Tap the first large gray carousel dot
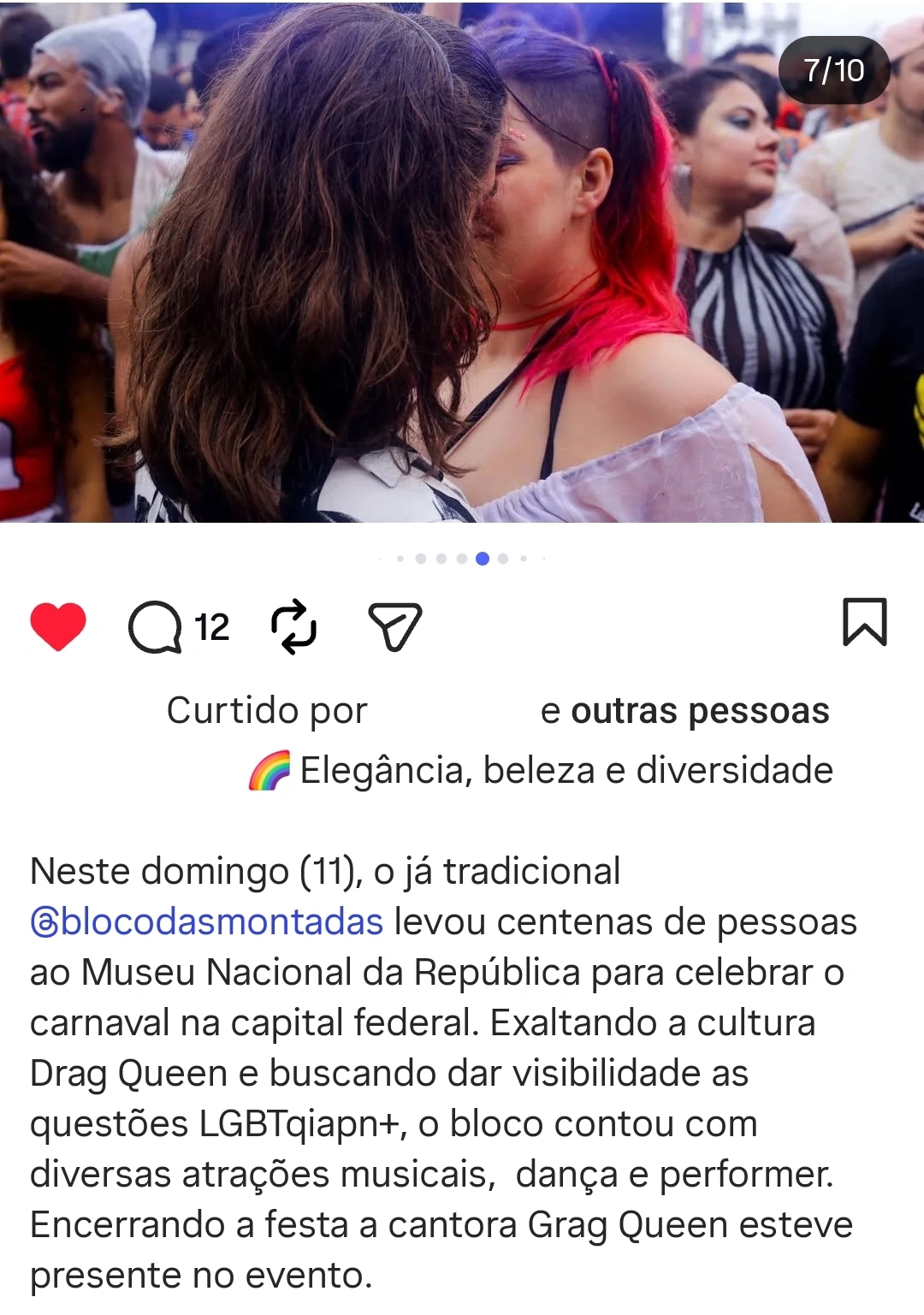Image resolution: width=924 pixels, height=1315 pixels. 421,559
